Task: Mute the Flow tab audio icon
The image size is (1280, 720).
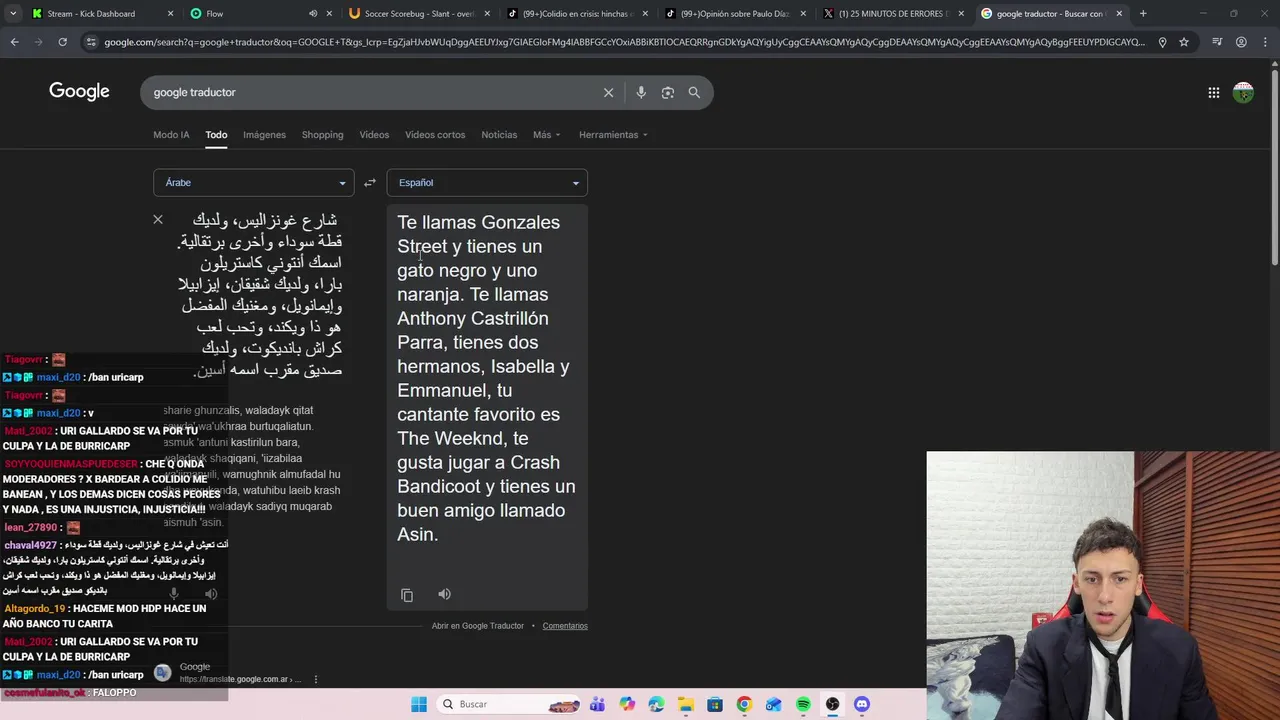Action: [x=313, y=14]
